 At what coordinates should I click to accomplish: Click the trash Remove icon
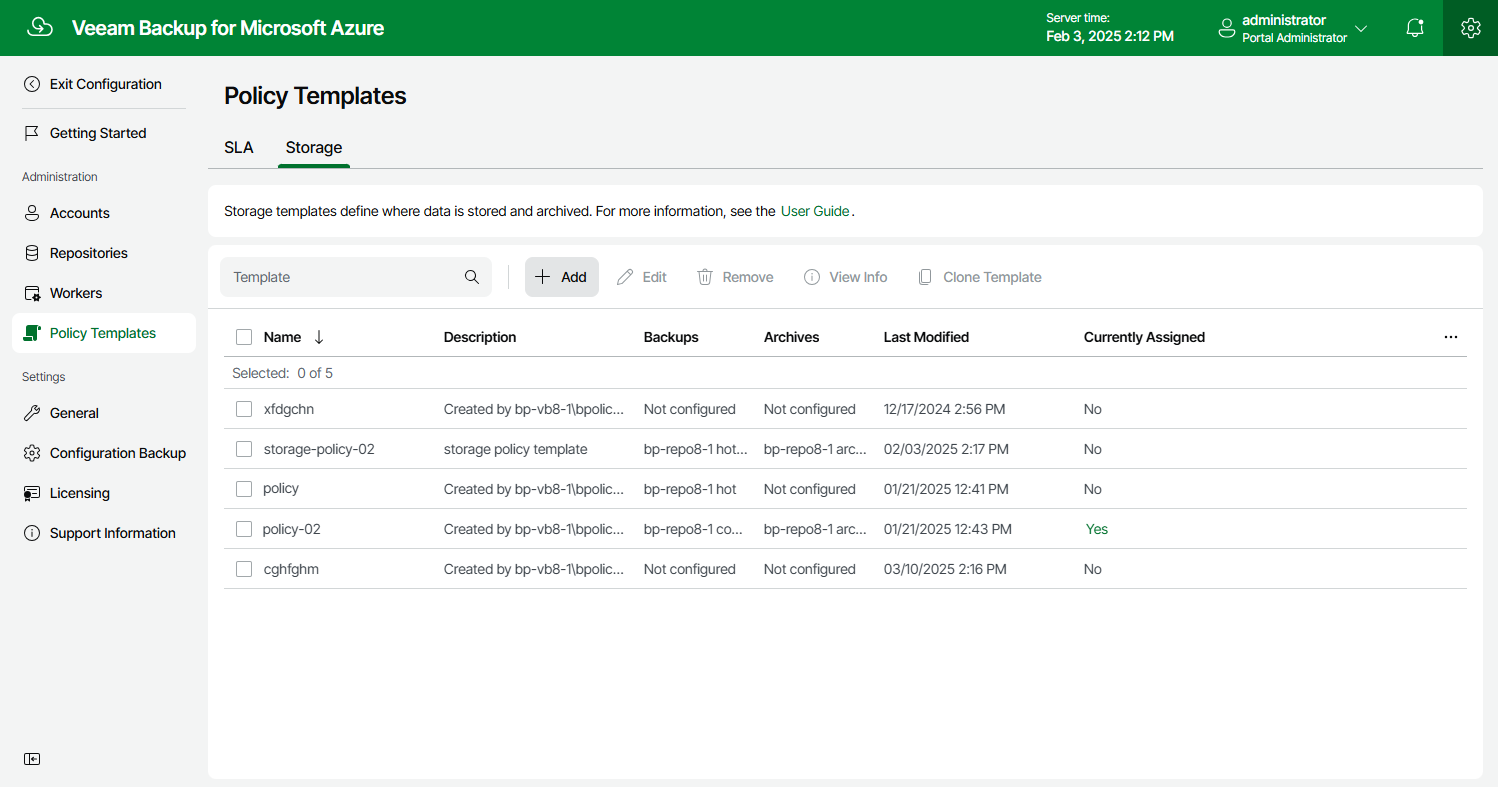(x=705, y=277)
